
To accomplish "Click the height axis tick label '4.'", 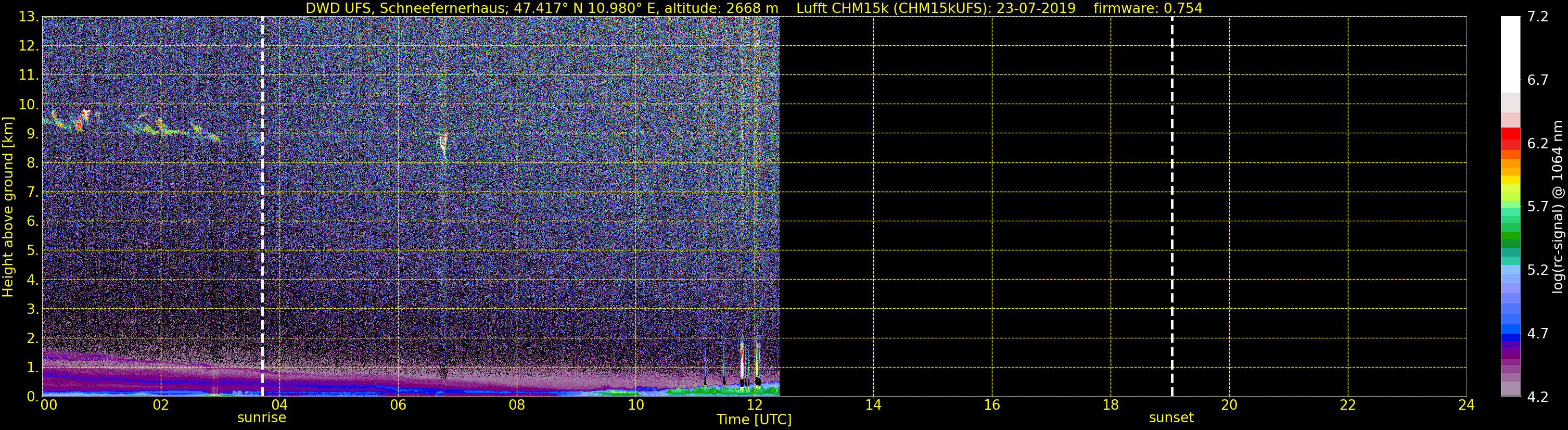I will 32,280.
